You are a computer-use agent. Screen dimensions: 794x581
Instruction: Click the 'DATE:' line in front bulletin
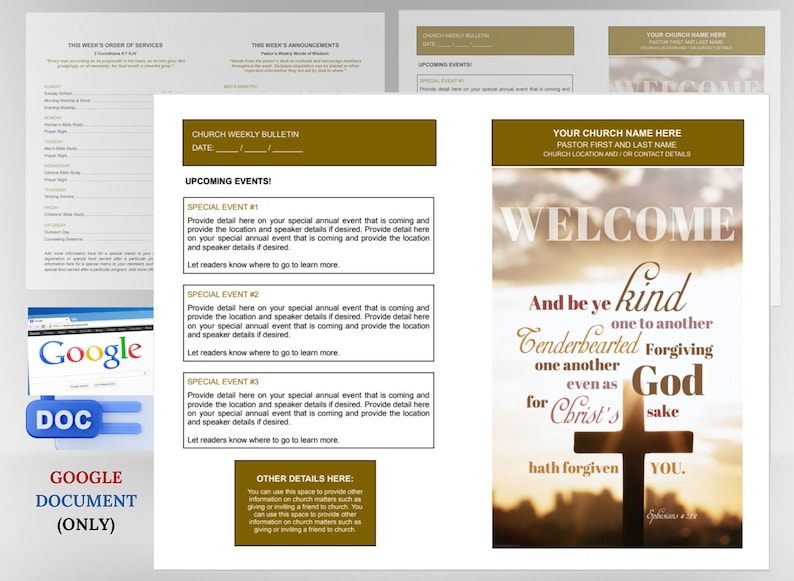247,148
